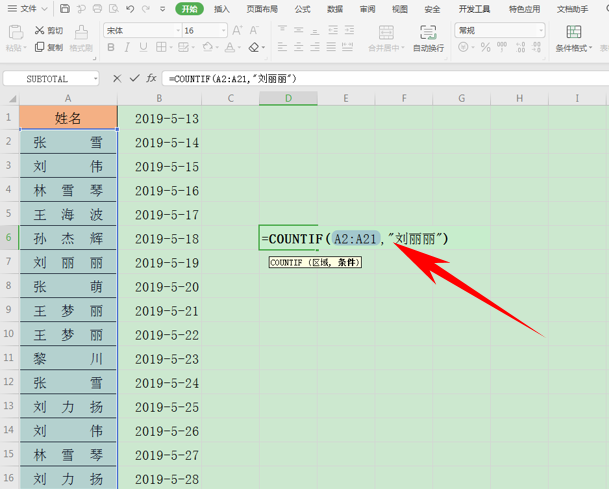Open the number format 常规 dropdown
The width and height of the screenshot is (609, 489).
541,30
